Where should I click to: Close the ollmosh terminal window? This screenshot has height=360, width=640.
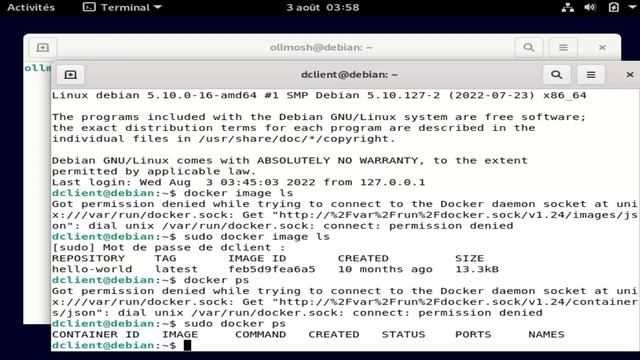pos(602,47)
